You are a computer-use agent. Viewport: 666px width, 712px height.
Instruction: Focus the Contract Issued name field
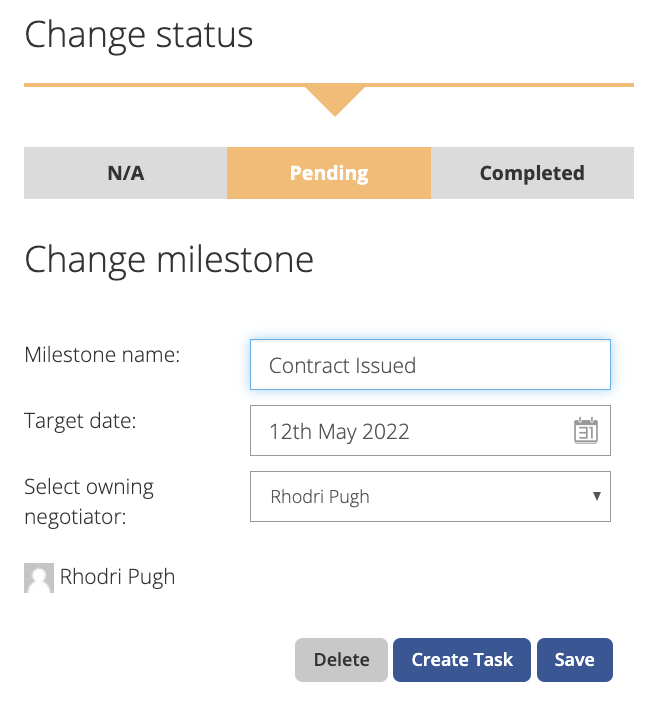click(x=430, y=365)
